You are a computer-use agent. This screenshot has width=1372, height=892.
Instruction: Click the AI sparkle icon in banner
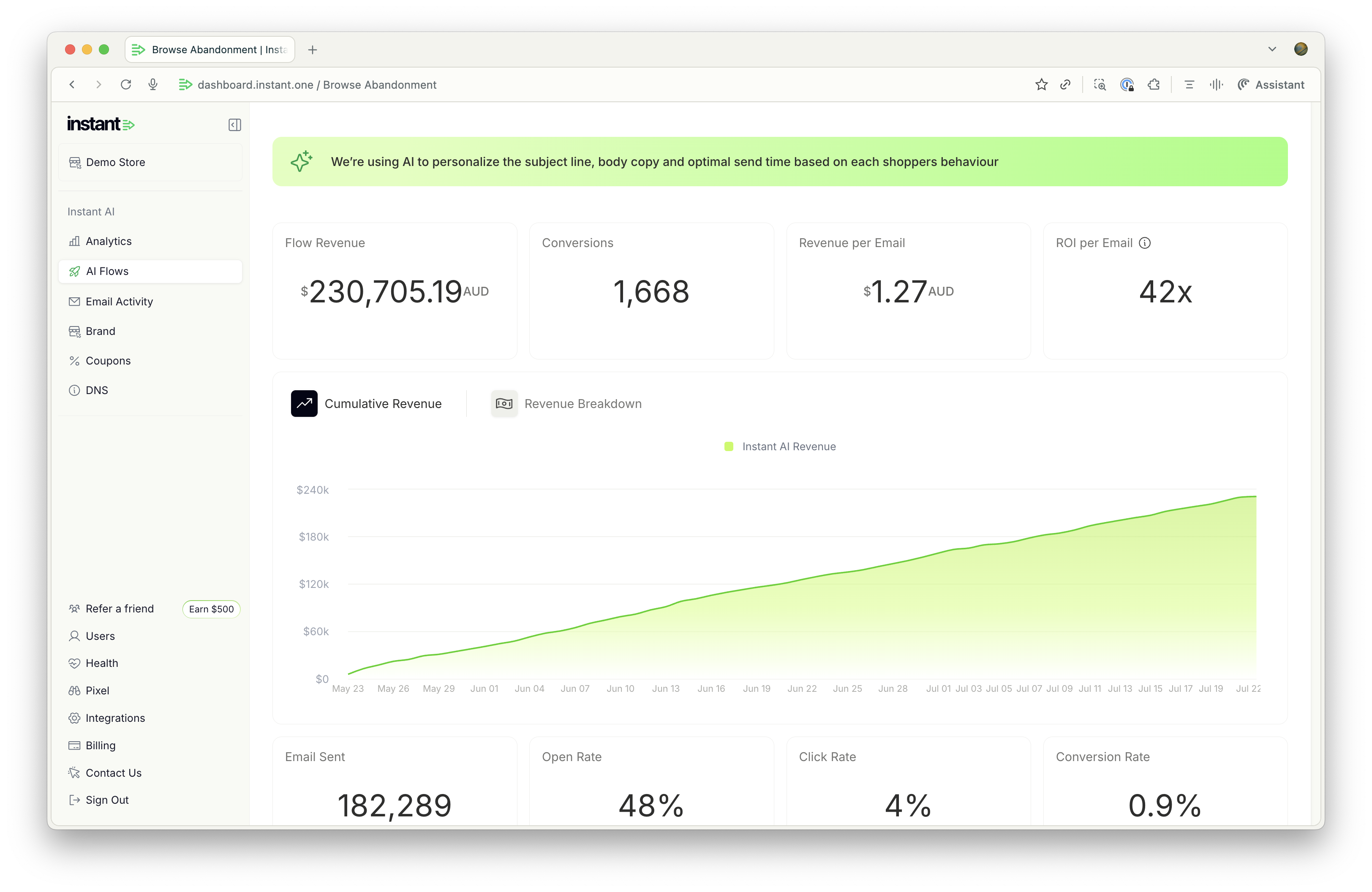(x=302, y=161)
